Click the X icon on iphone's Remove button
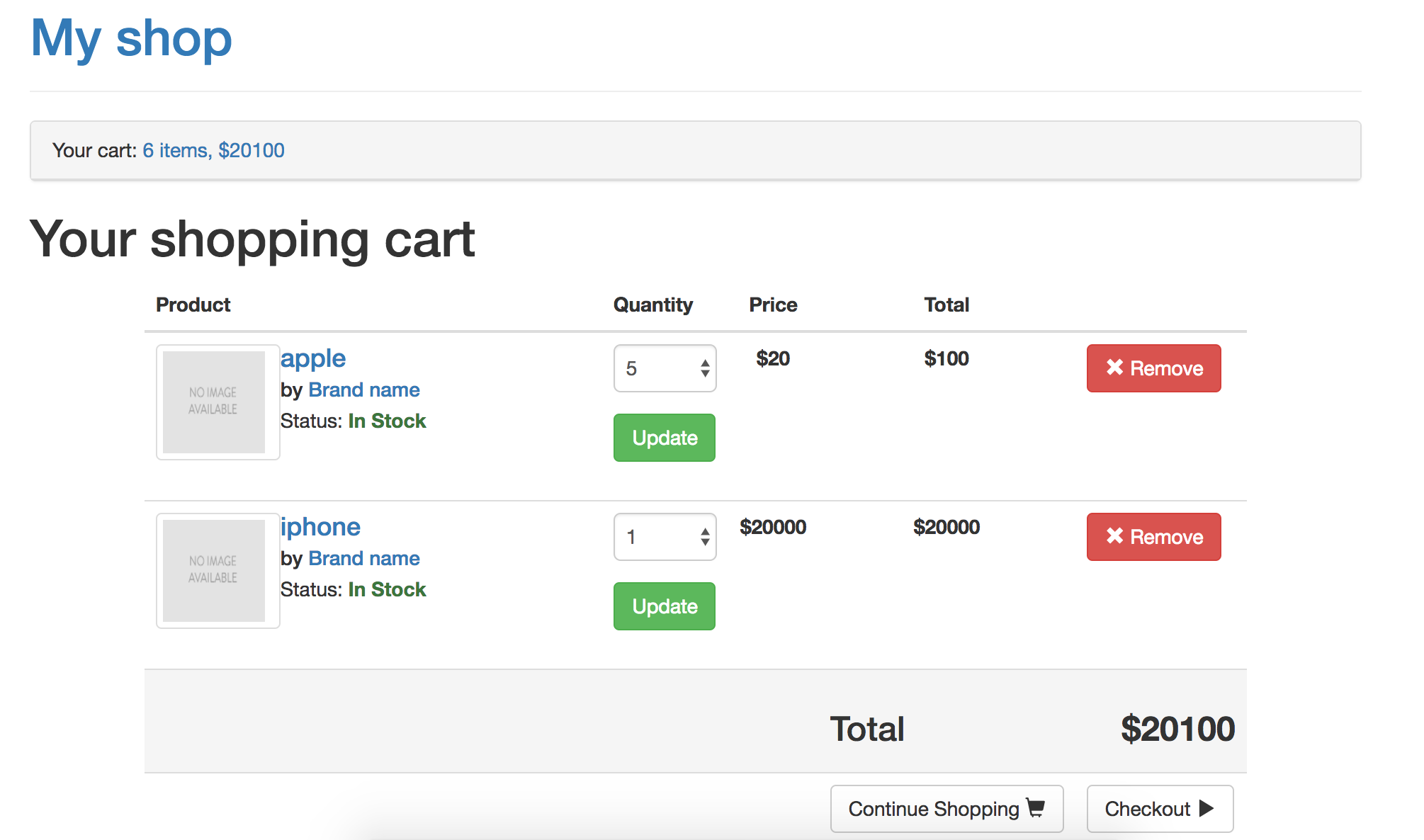The width and height of the screenshot is (1424, 840). click(1114, 535)
